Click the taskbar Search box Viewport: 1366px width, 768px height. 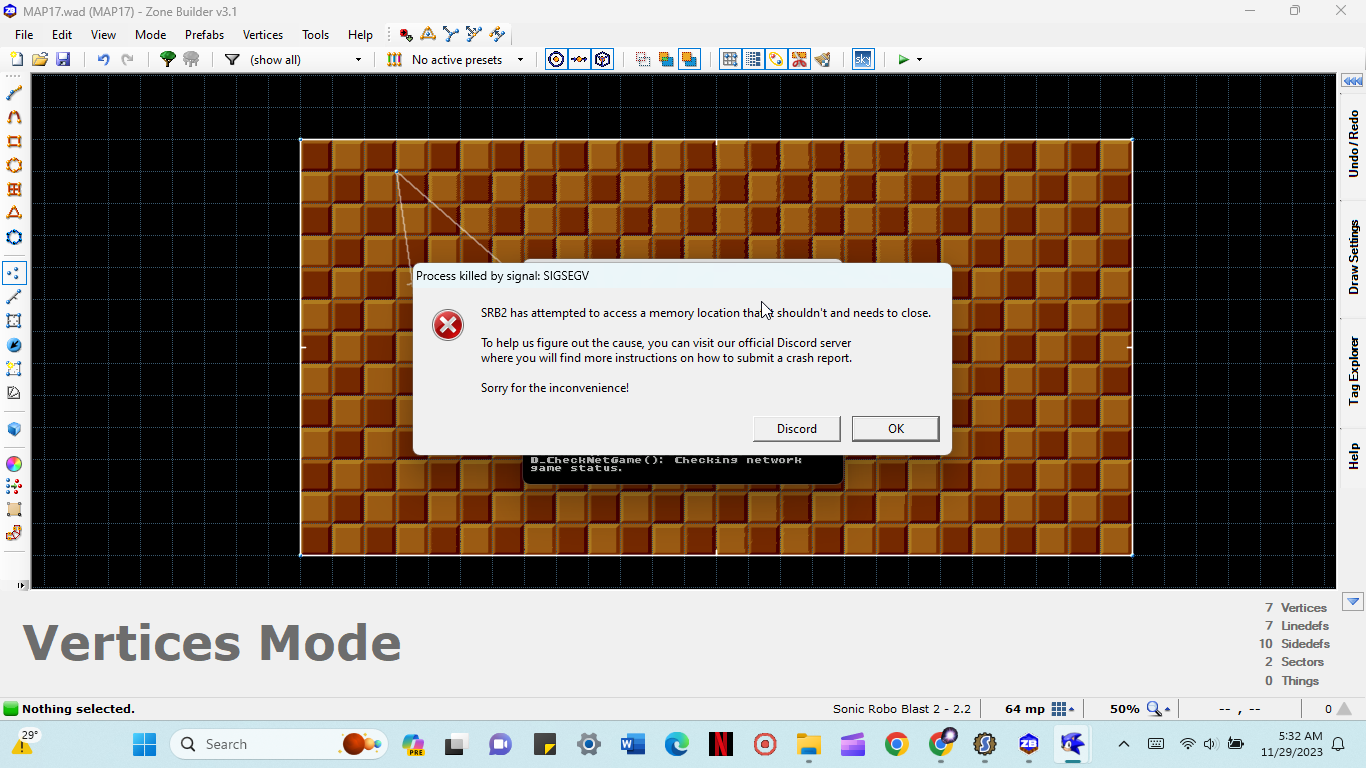click(x=279, y=744)
